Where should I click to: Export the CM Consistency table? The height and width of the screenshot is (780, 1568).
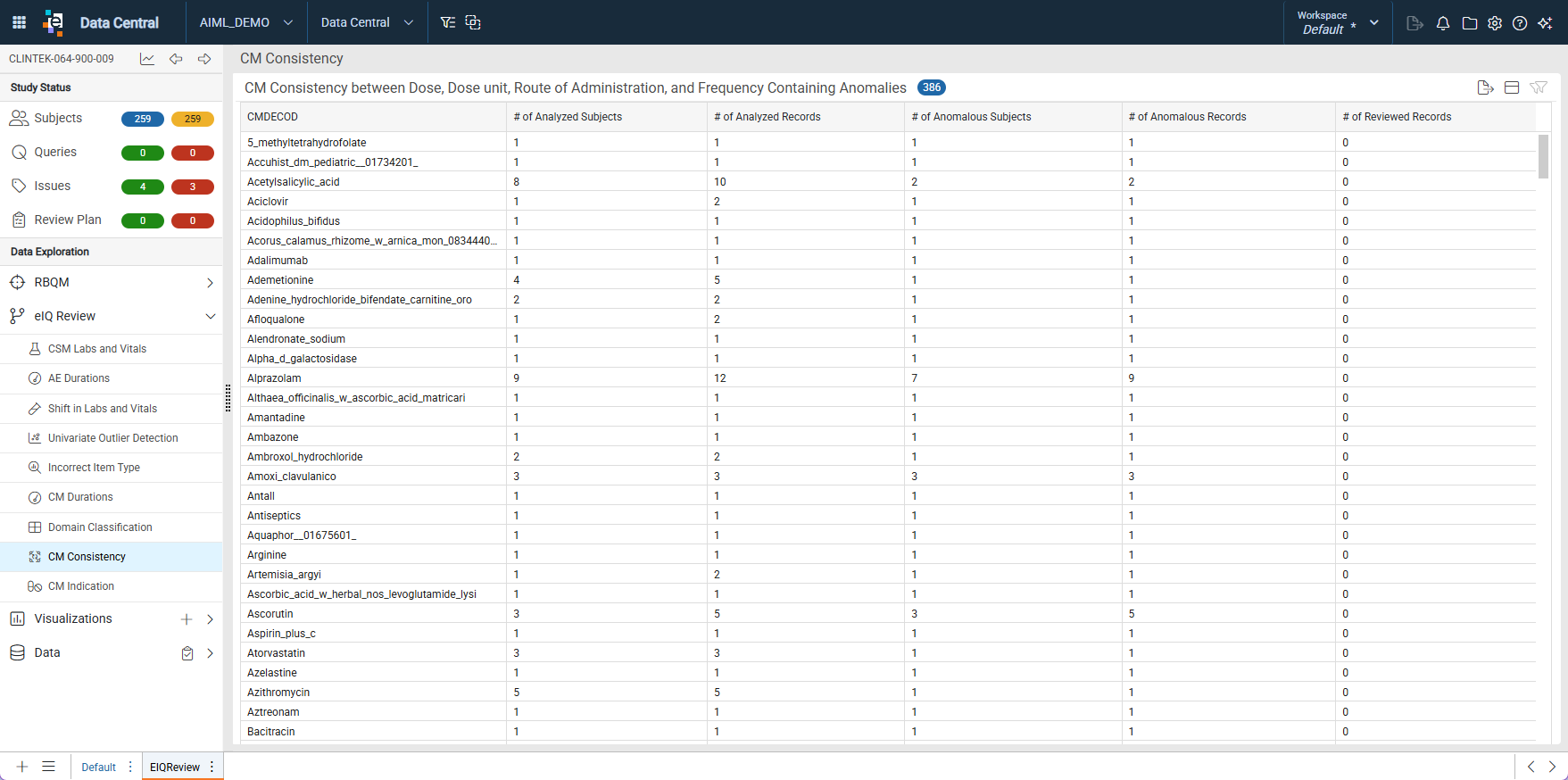click(x=1485, y=87)
